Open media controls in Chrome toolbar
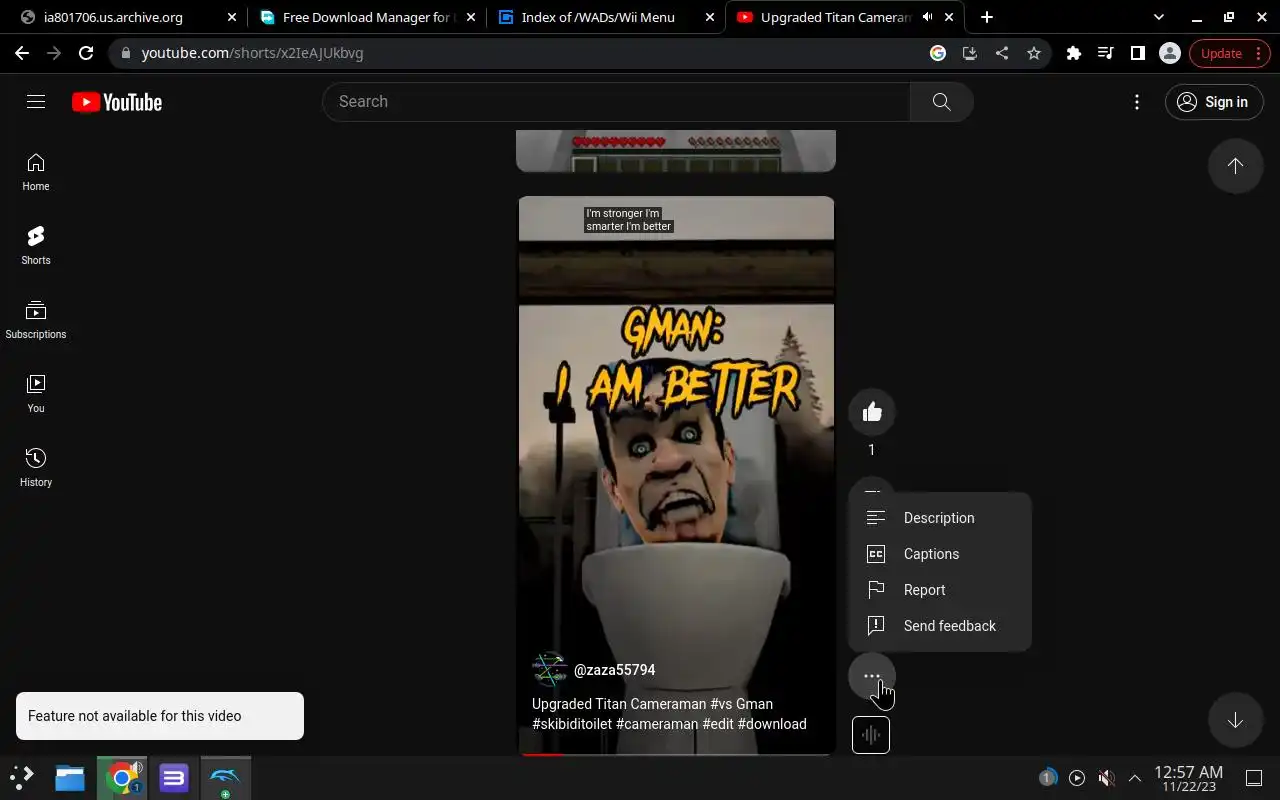 (x=1106, y=53)
